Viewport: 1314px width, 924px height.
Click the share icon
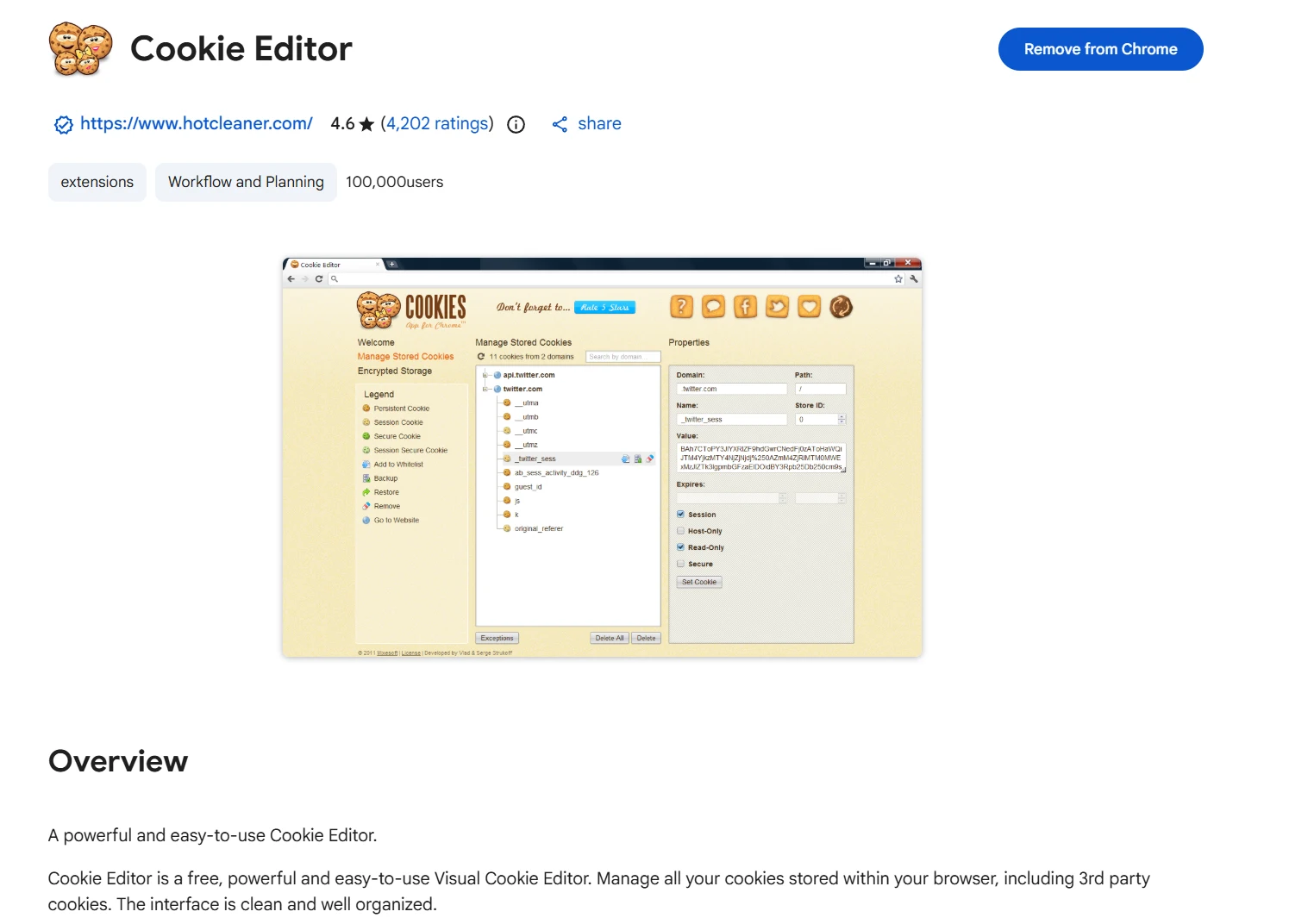point(560,124)
